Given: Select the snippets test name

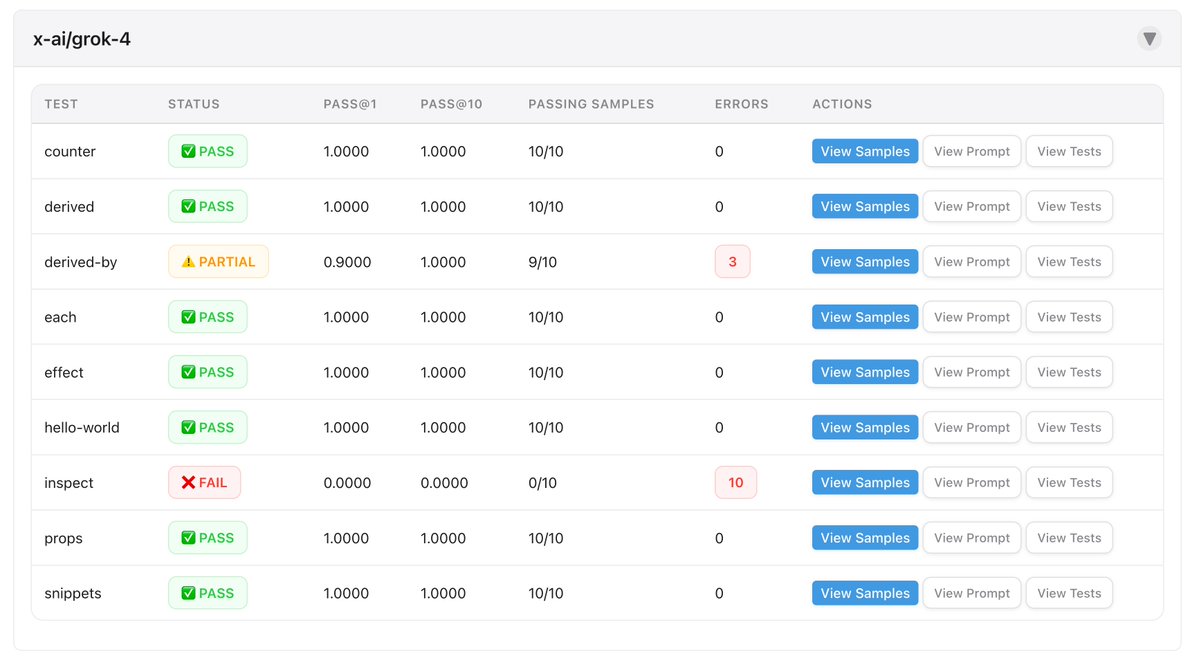Looking at the screenshot, I should coord(73,593).
